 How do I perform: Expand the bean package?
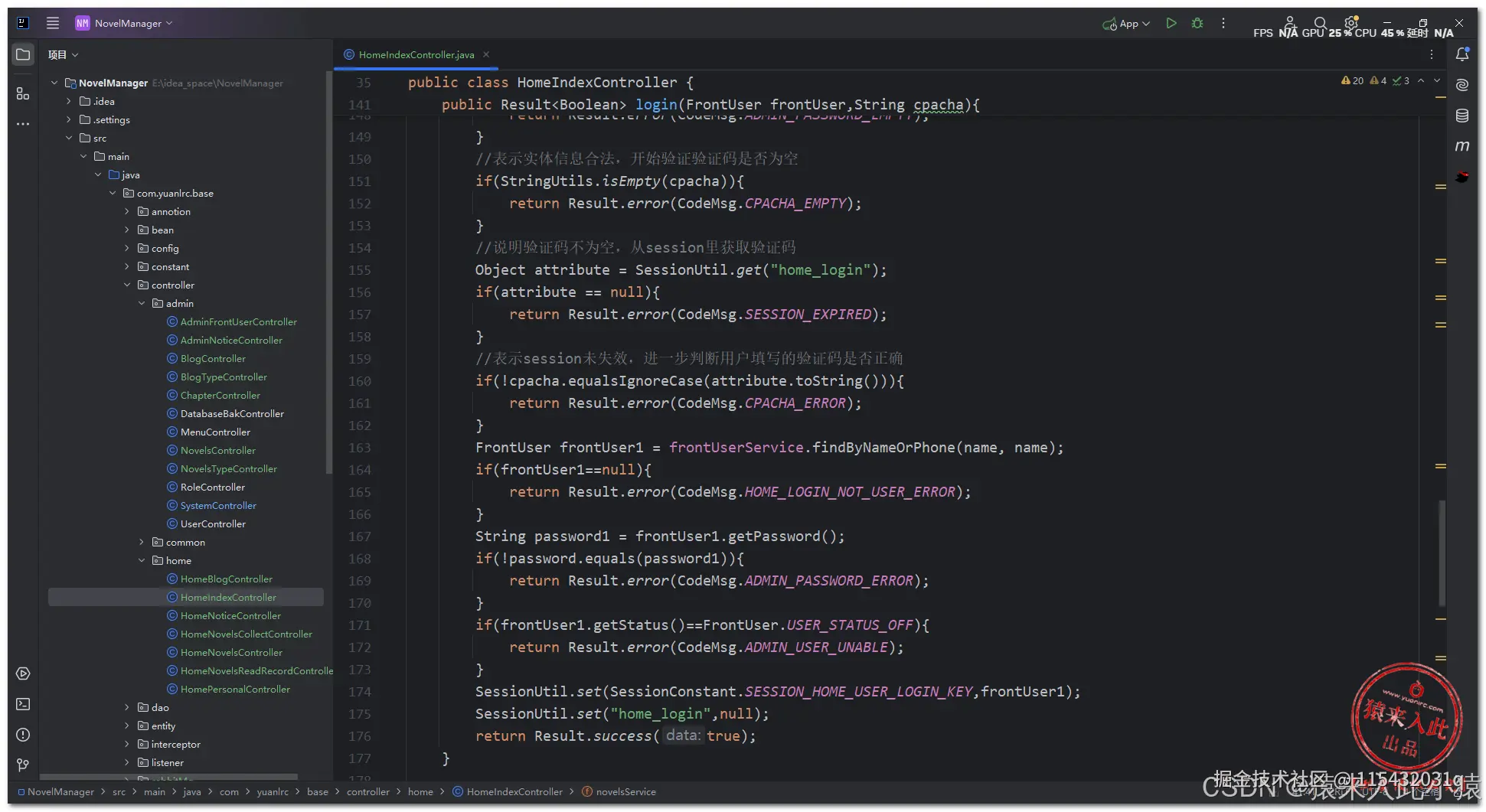click(127, 230)
